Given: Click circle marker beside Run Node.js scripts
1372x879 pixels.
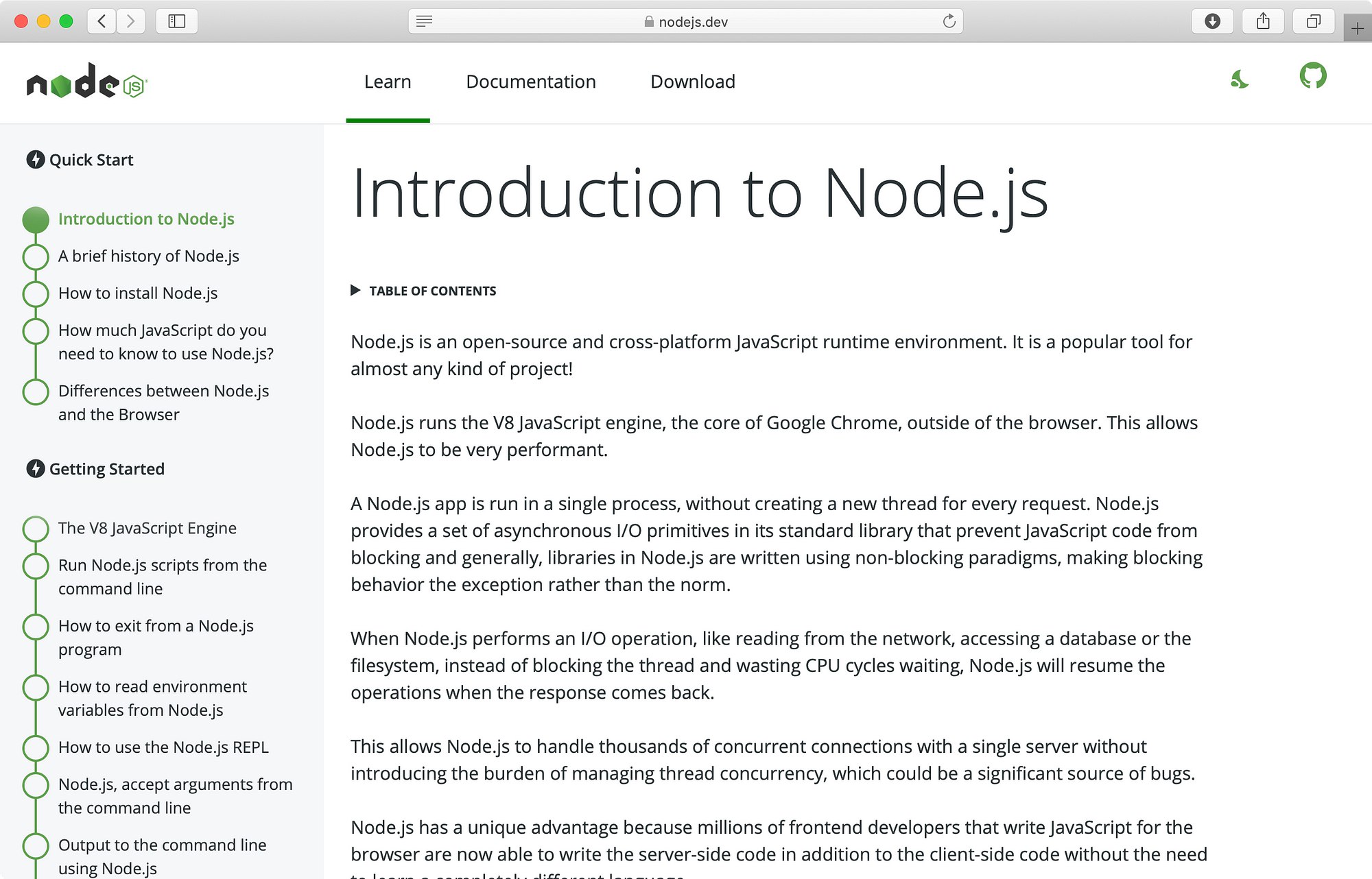Looking at the screenshot, I should point(36,566).
